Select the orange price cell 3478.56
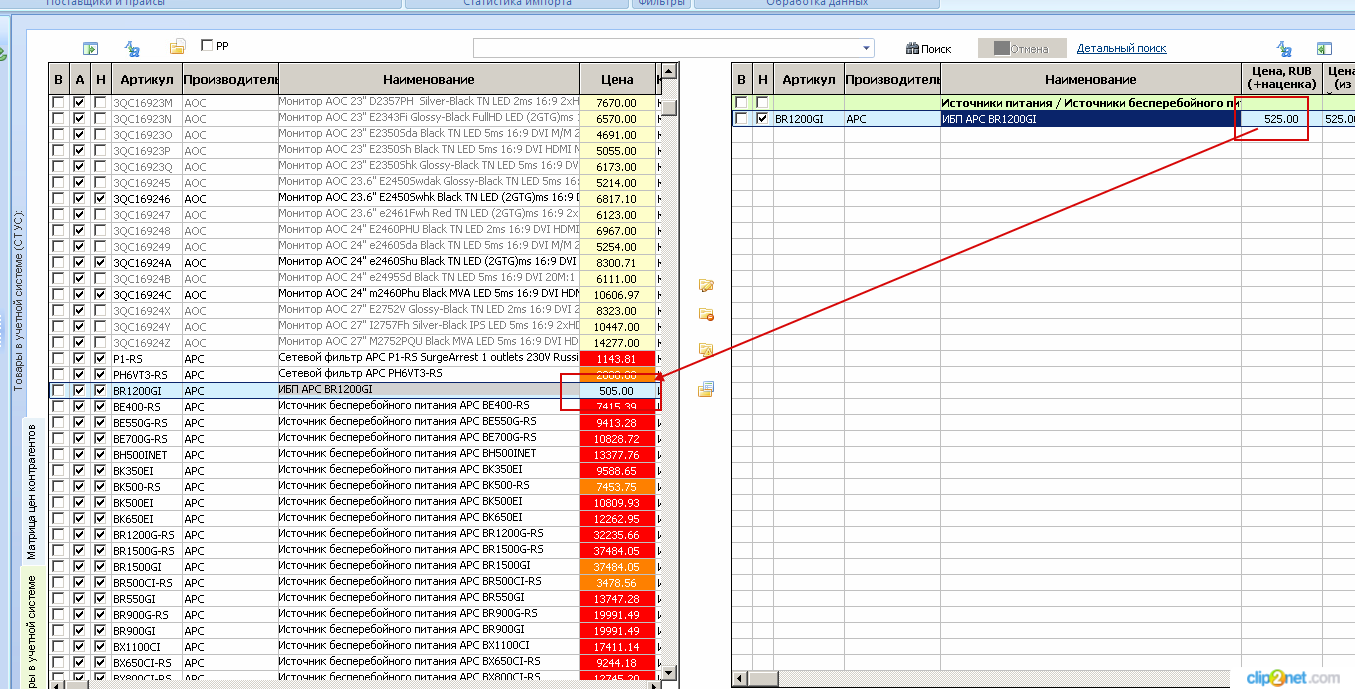The image size is (1355, 689). coord(617,583)
